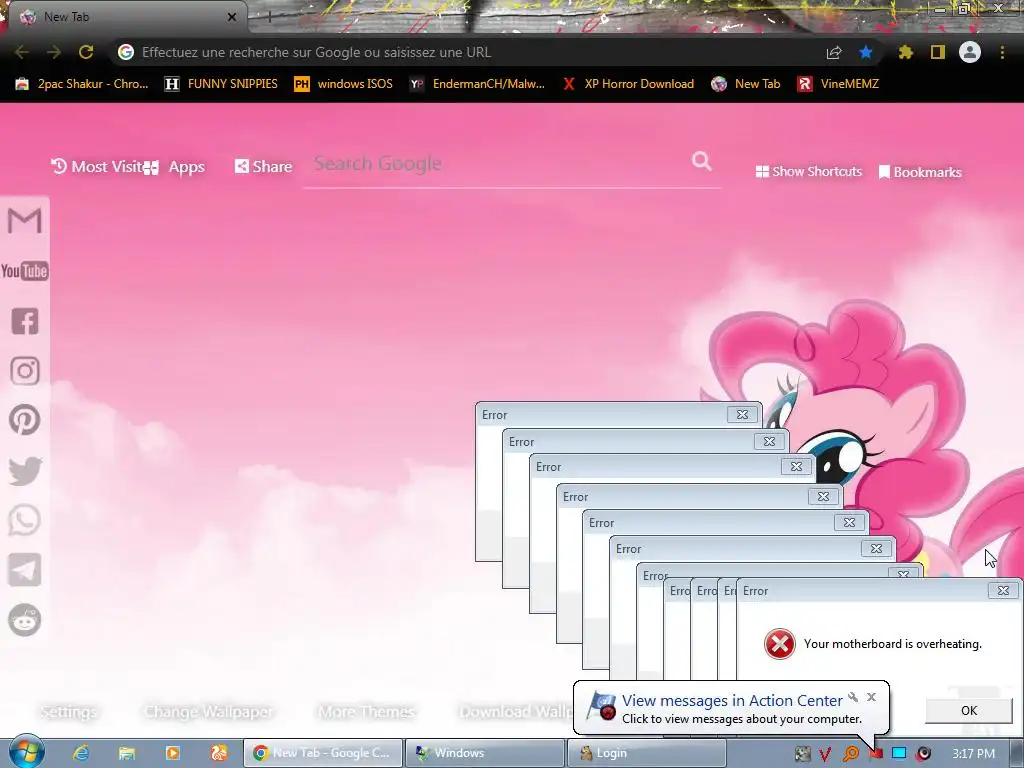
Task: Open Chrome three-dot menu
Action: click(1002, 52)
